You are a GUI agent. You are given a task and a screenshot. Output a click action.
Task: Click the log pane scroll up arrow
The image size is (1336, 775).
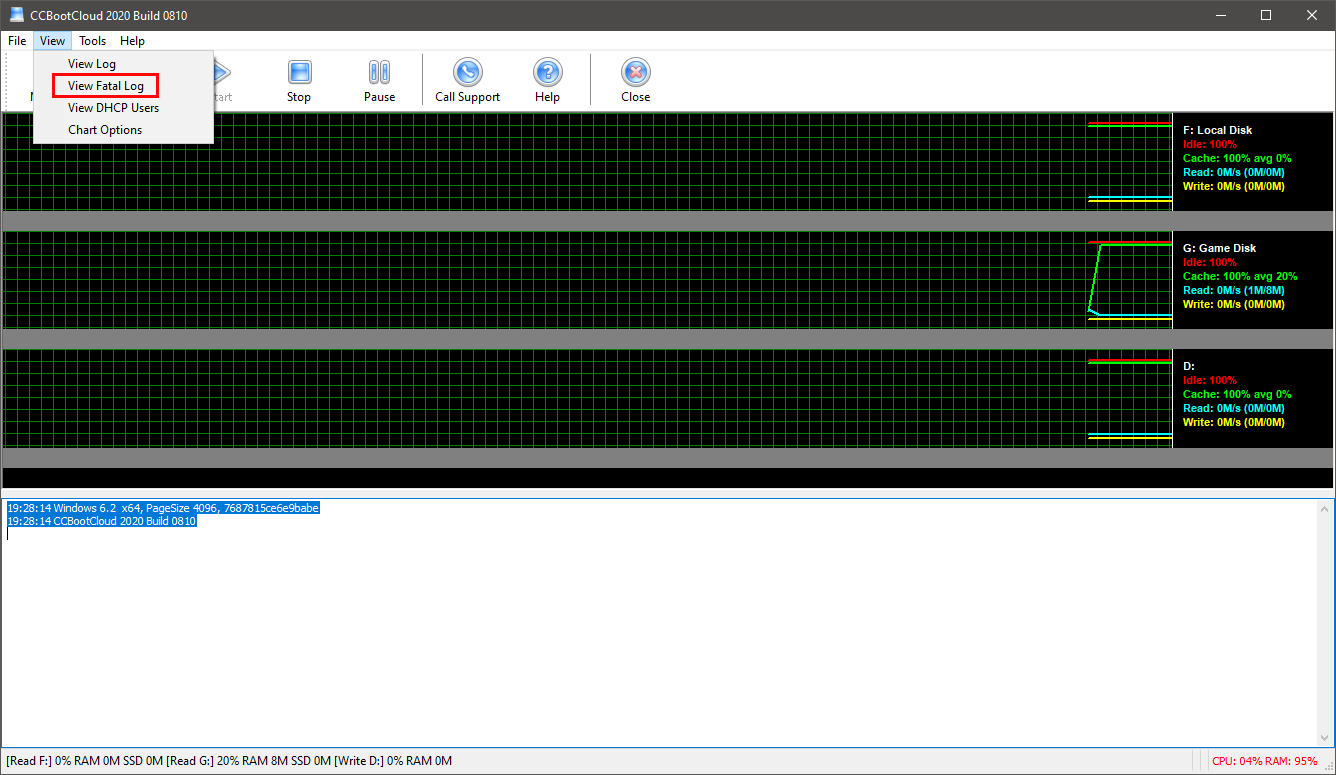coord(1326,508)
